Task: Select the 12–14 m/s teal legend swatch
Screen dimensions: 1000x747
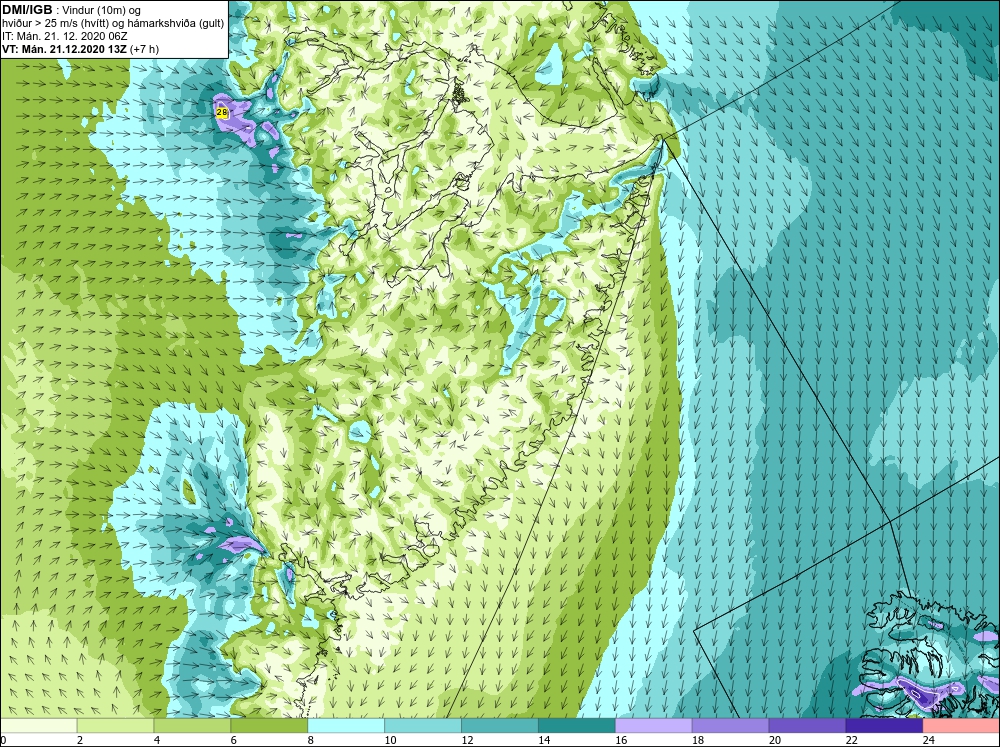Action: pos(500,726)
